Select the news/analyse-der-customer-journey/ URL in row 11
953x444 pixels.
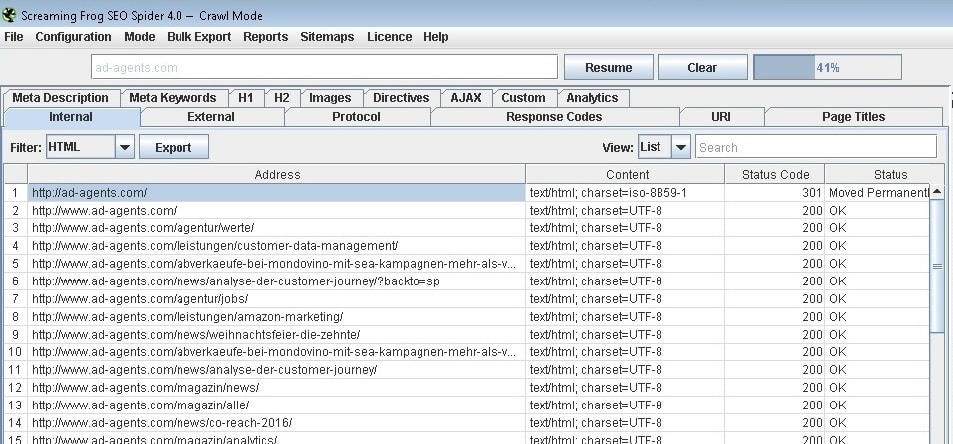277,370
